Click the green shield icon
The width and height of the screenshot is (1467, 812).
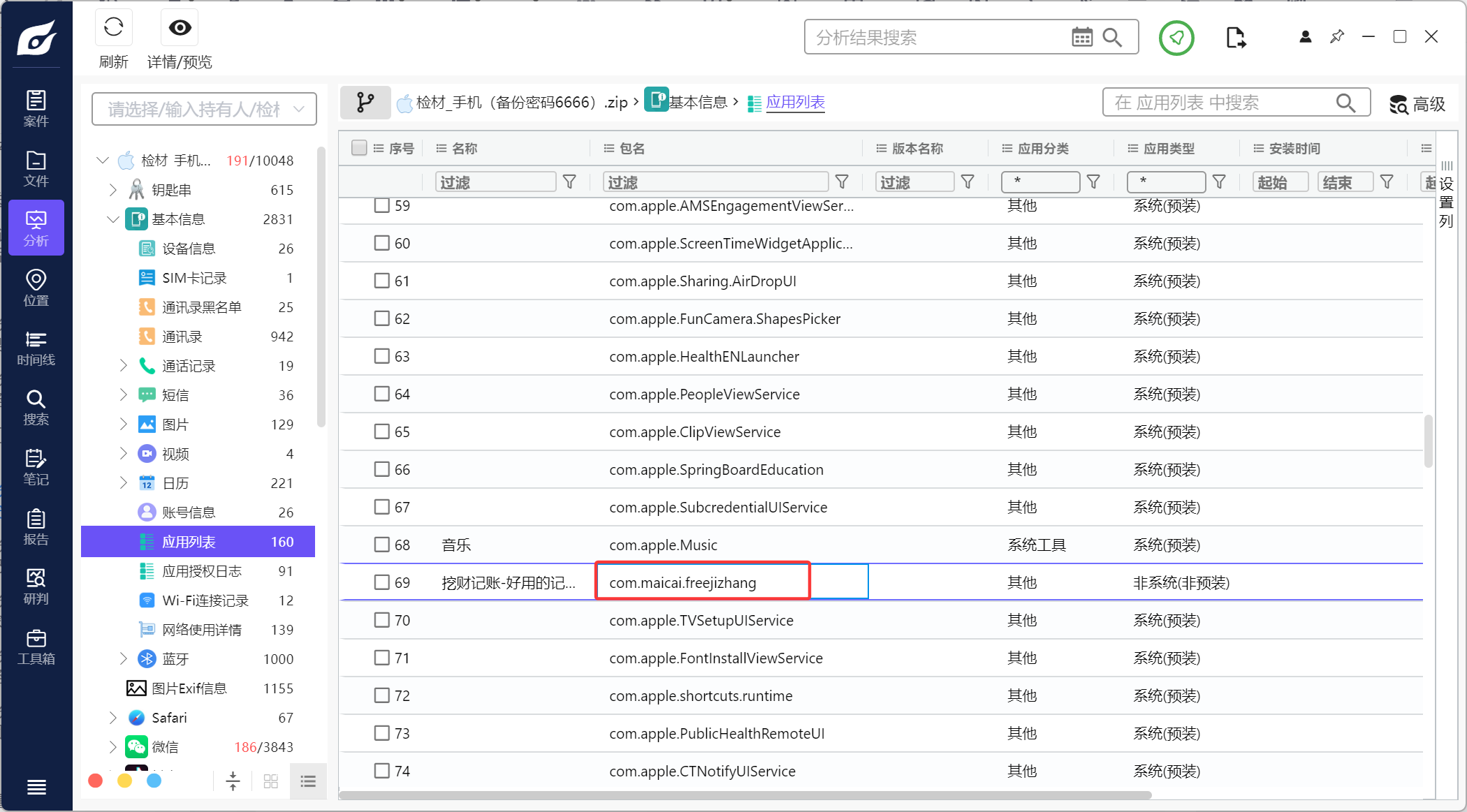coord(1176,38)
